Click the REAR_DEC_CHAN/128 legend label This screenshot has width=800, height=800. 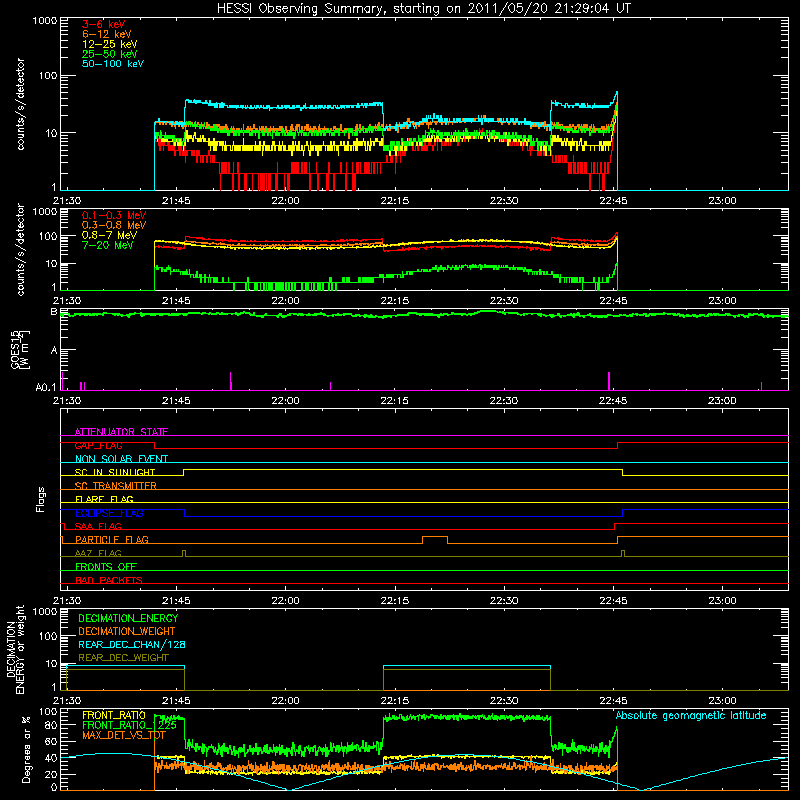pyautogui.click(x=132, y=644)
